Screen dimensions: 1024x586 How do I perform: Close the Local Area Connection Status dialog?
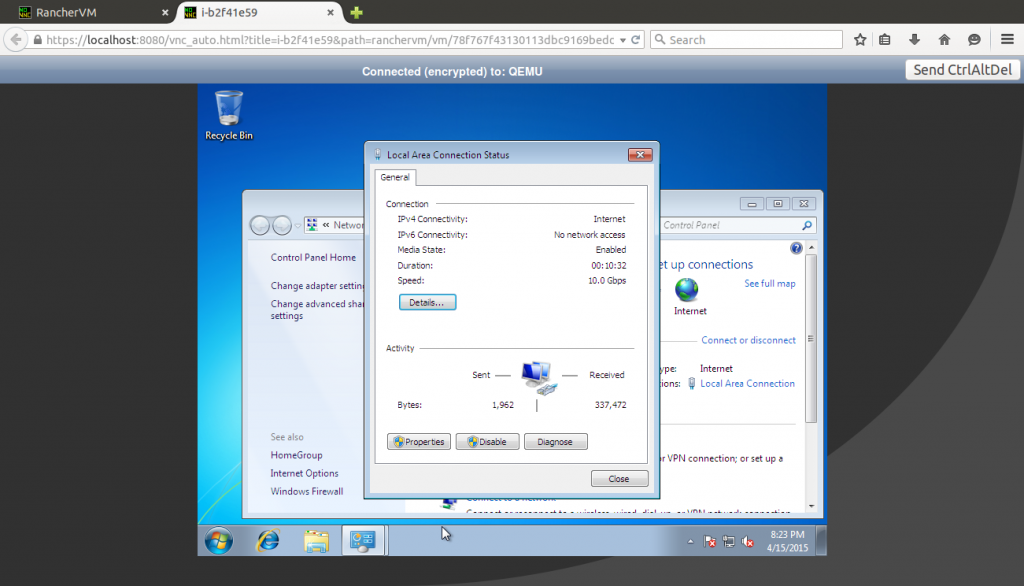point(640,155)
